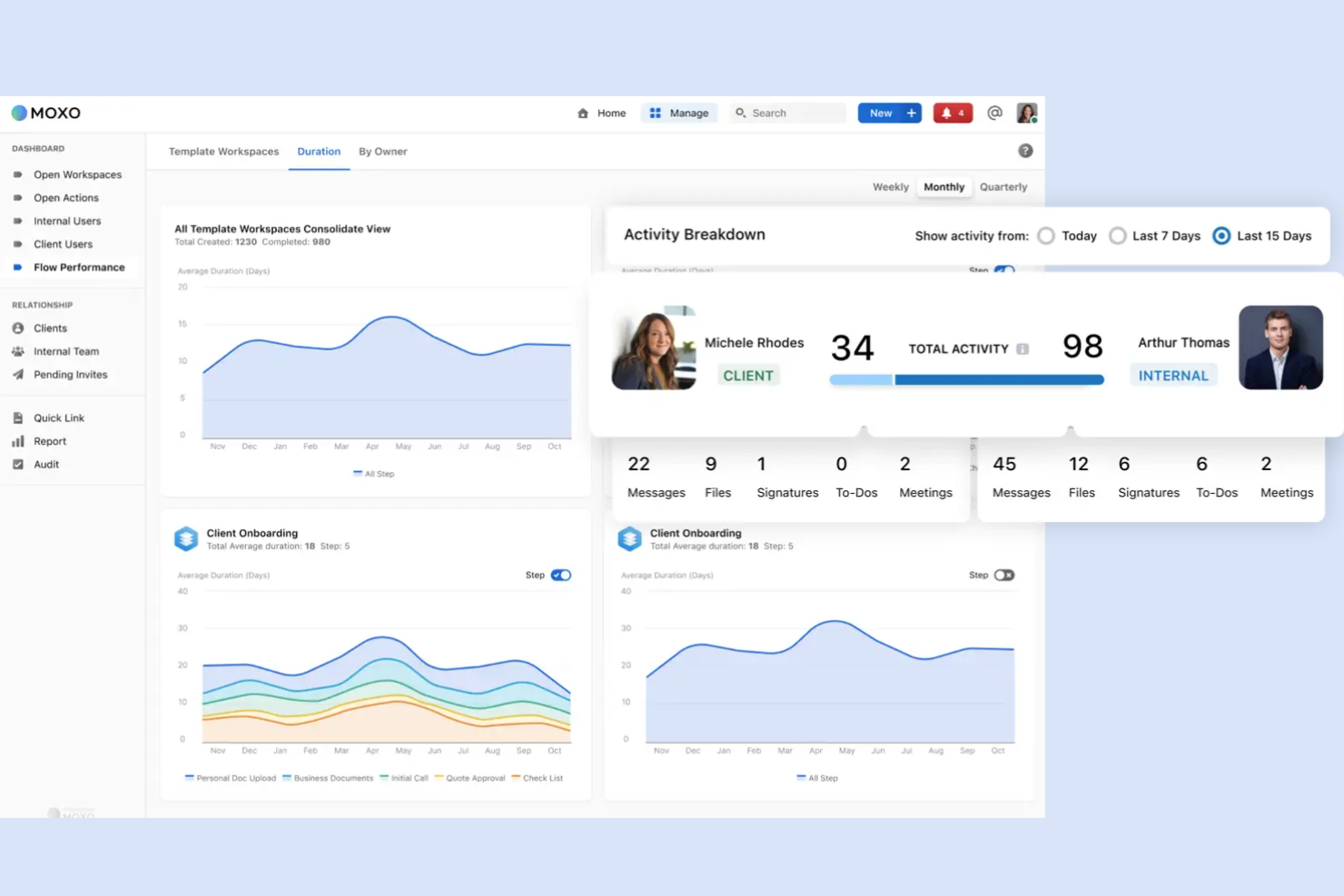Viewport: 1344px width, 896px height.
Task: Select Today in Activity Breakdown
Action: [x=1045, y=235]
